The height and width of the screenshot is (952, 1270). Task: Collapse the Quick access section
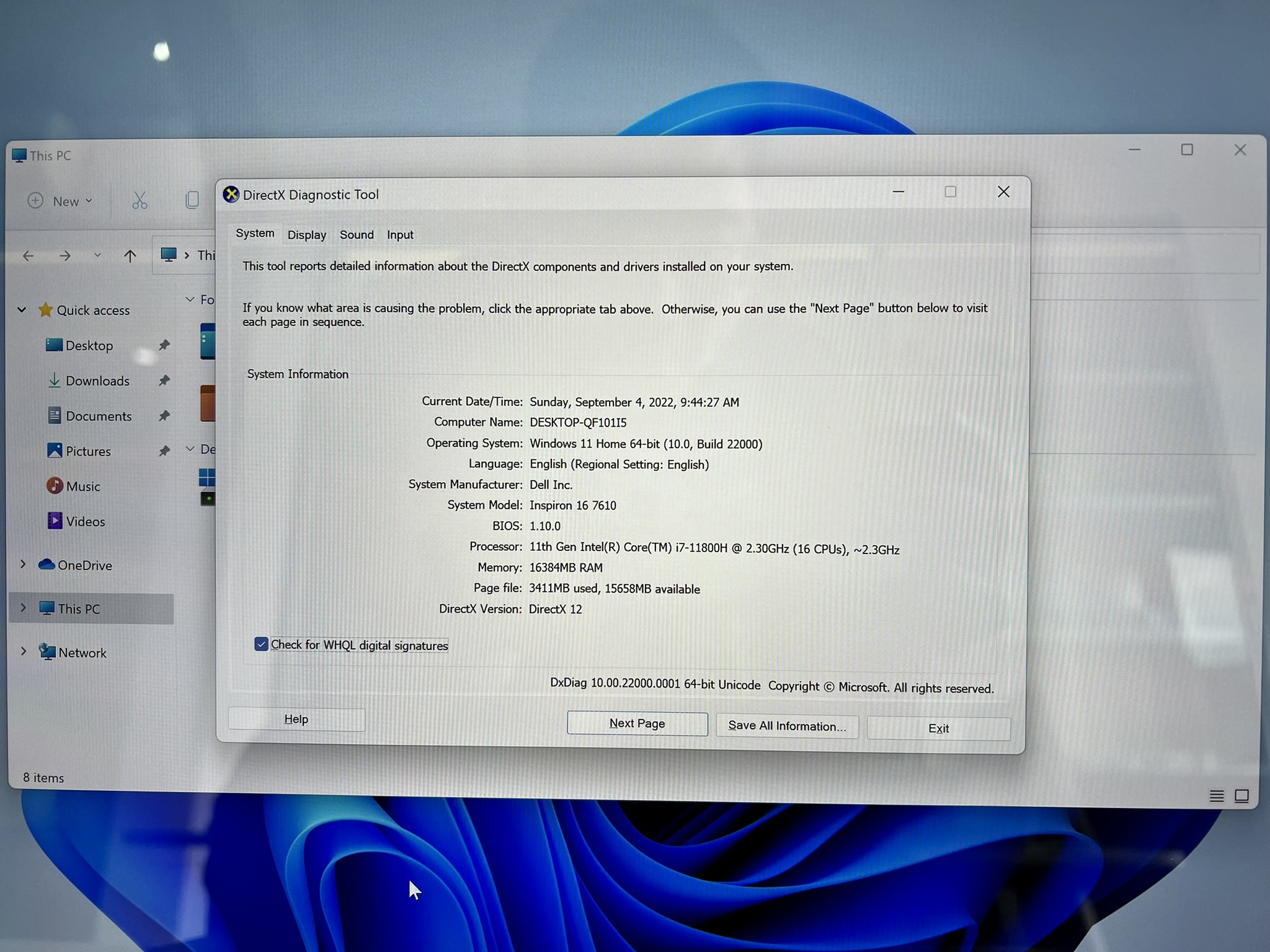click(22, 309)
